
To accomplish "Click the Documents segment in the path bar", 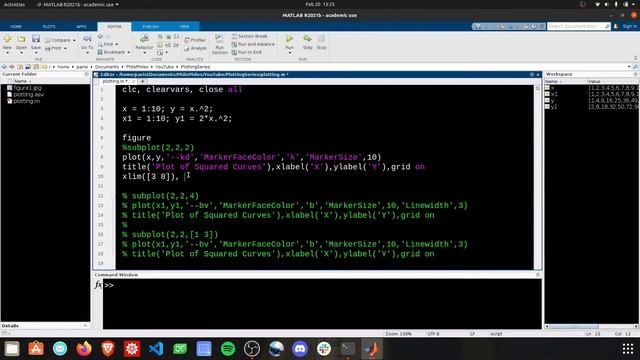I will (x=107, y=67).
